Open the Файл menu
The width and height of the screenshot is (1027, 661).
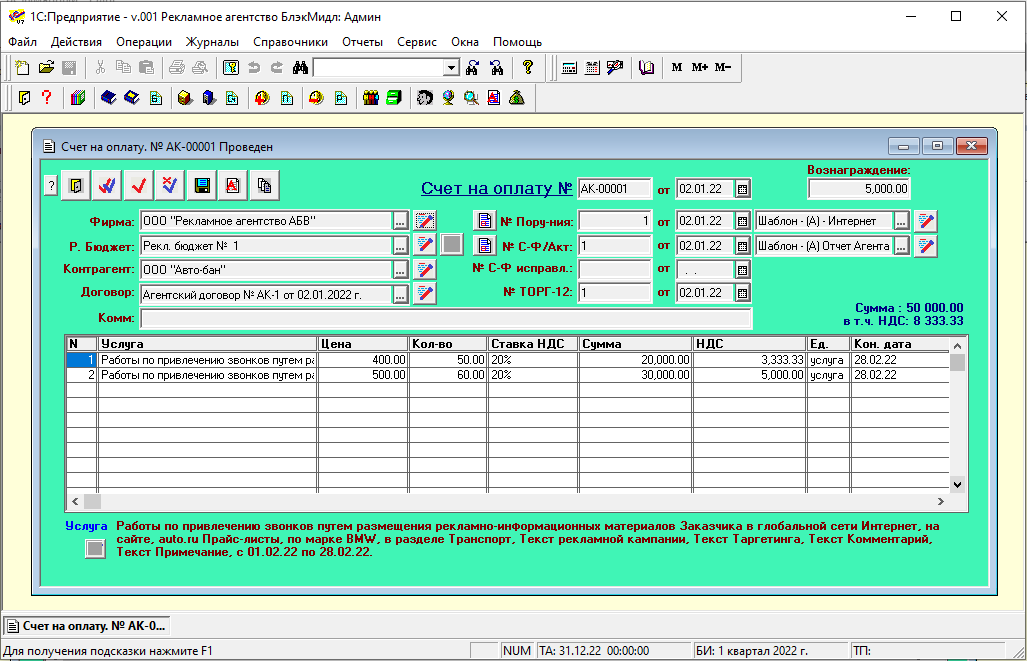point(22,42)
